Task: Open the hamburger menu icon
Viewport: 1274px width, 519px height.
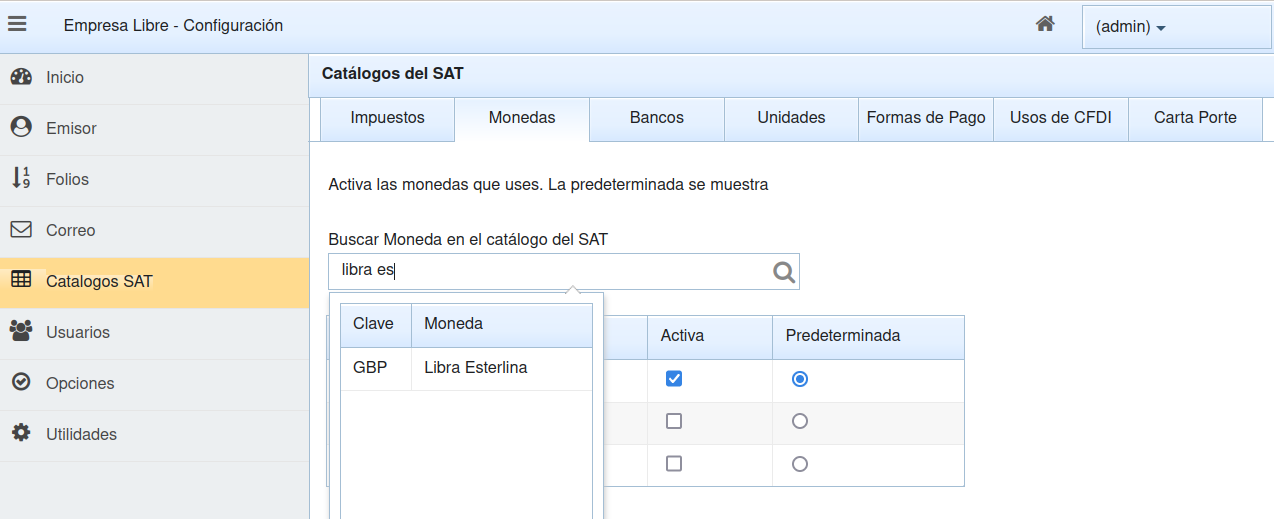Action: (17, 25)
